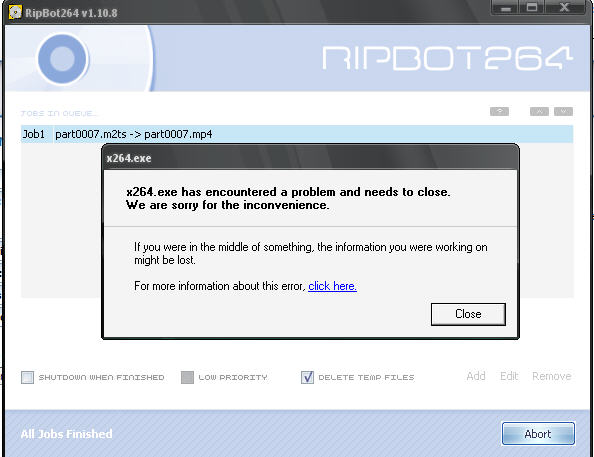Add a new job to queue
Viewport: 594px width, 457px height.
coord(476,376)
